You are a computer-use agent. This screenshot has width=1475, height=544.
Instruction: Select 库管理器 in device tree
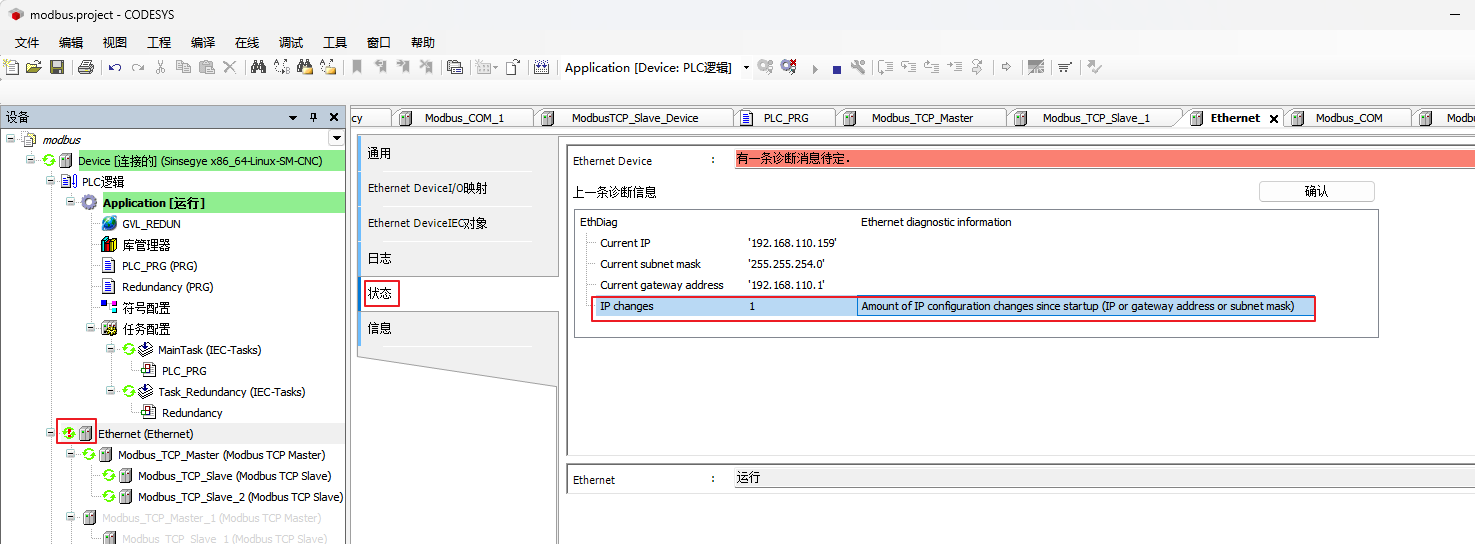[x=146, y=245]
